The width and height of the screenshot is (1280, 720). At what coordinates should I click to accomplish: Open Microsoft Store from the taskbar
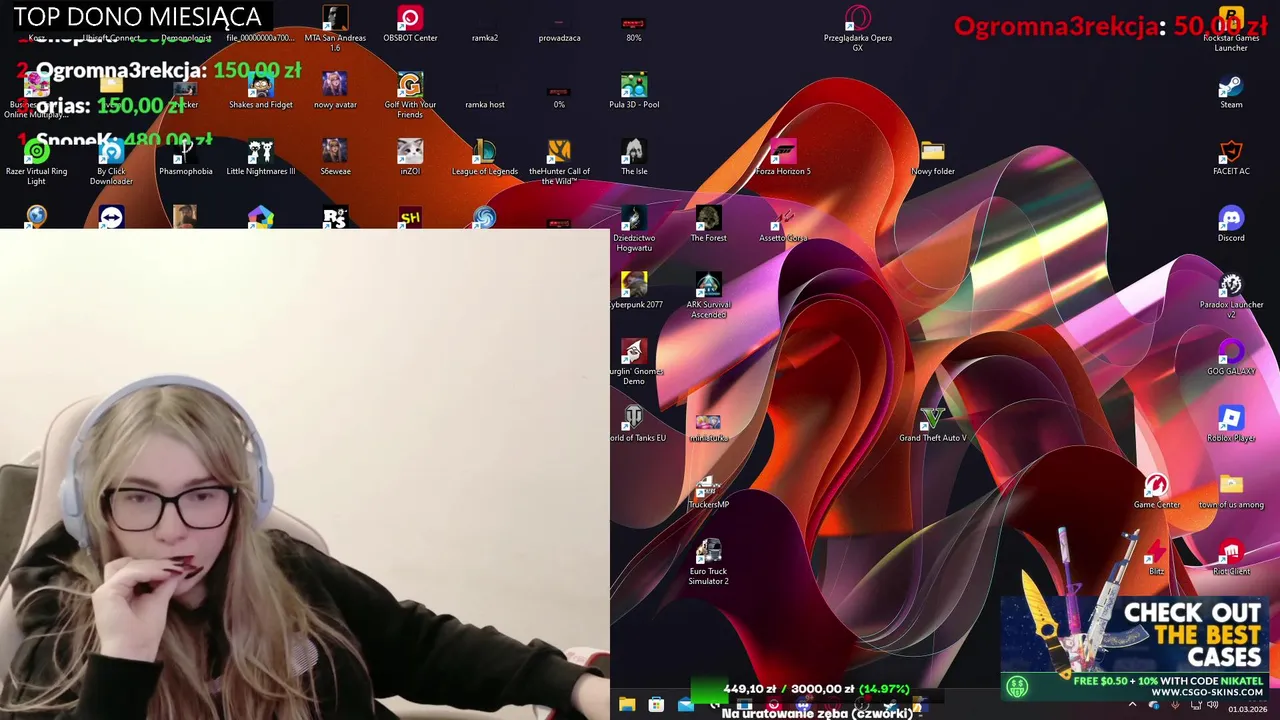click(x=656, y=705)
